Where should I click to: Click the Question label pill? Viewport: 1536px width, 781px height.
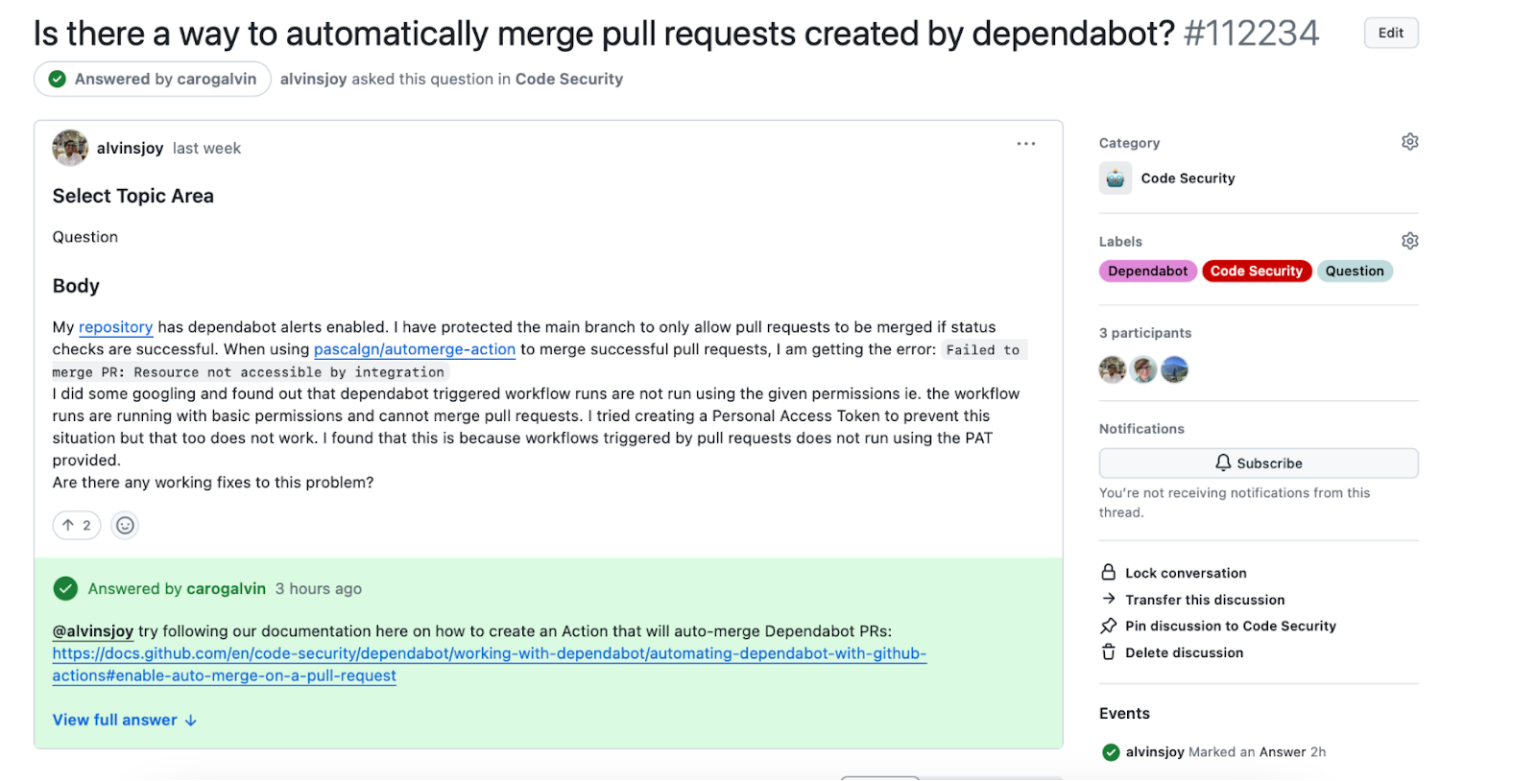click(x=1355, y=270)
